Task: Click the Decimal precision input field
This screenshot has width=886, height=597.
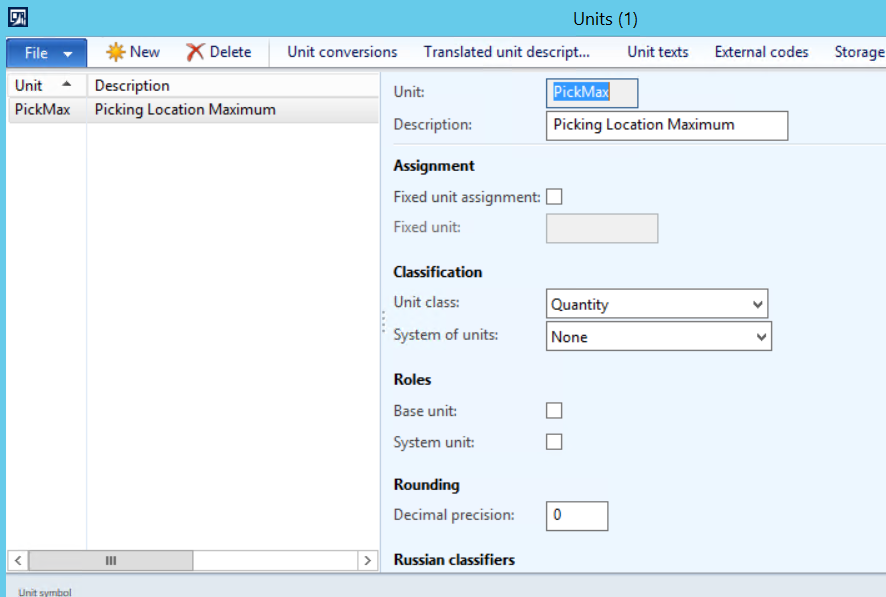Action: tap(576, 516)
